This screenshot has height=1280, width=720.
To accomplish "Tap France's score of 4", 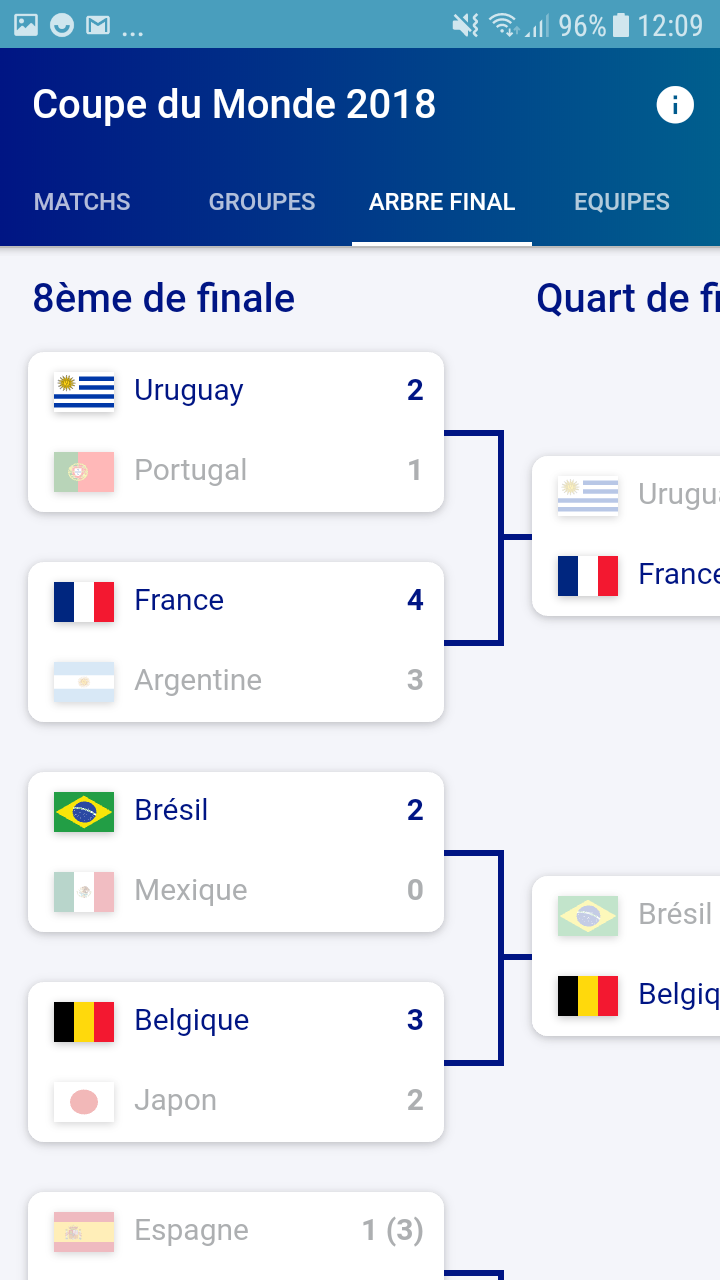I will point(415,600).
